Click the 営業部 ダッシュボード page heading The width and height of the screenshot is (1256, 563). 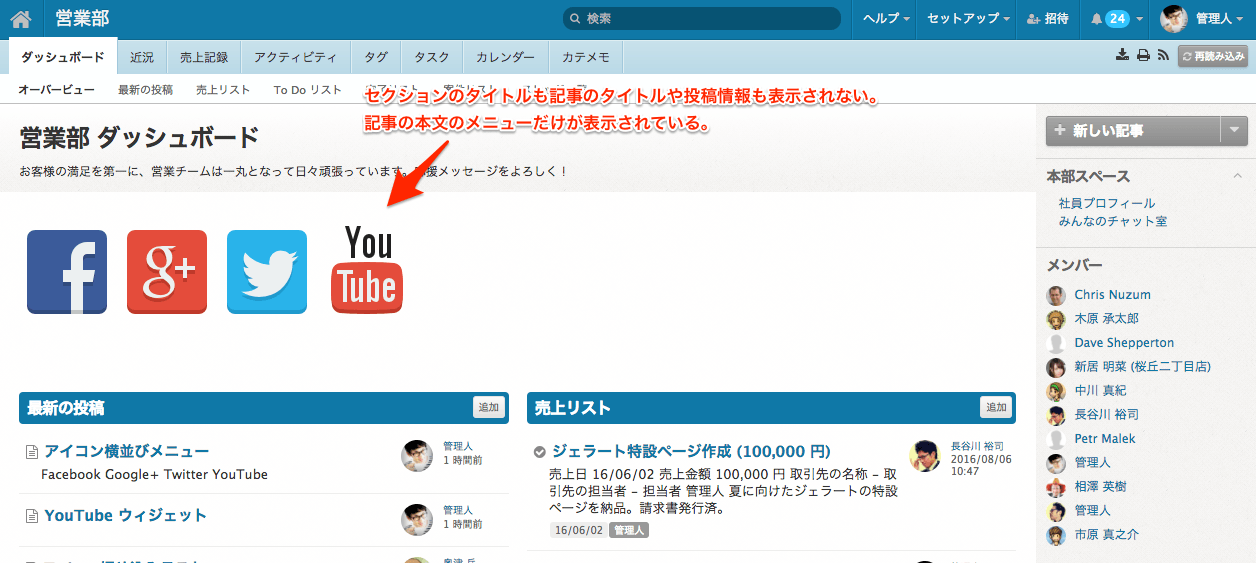pyautogui.click(x=139, y=137)
